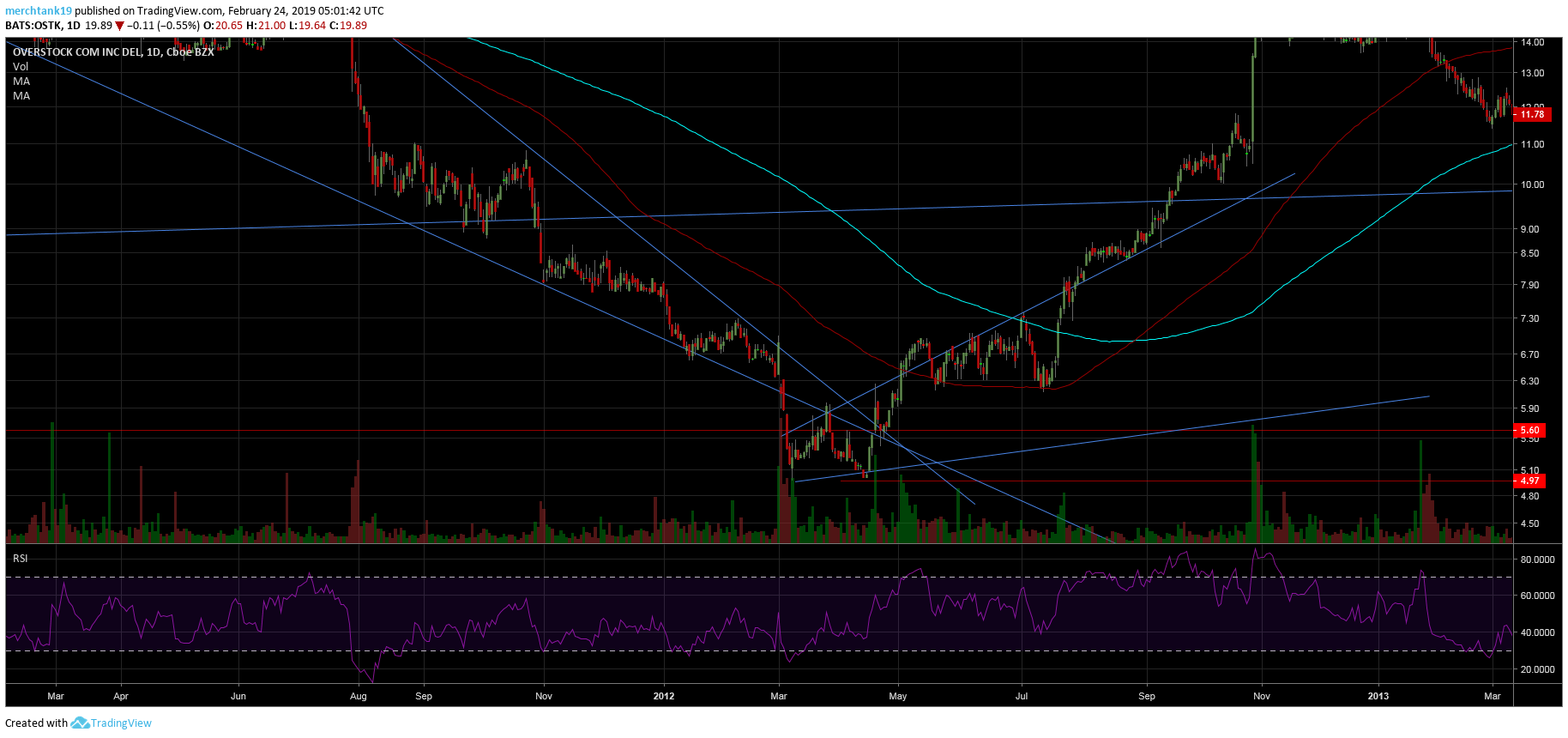Click the 20.0000 RSI axis value
This screenshot has width=1568, height=738.
pos(1537,669)
